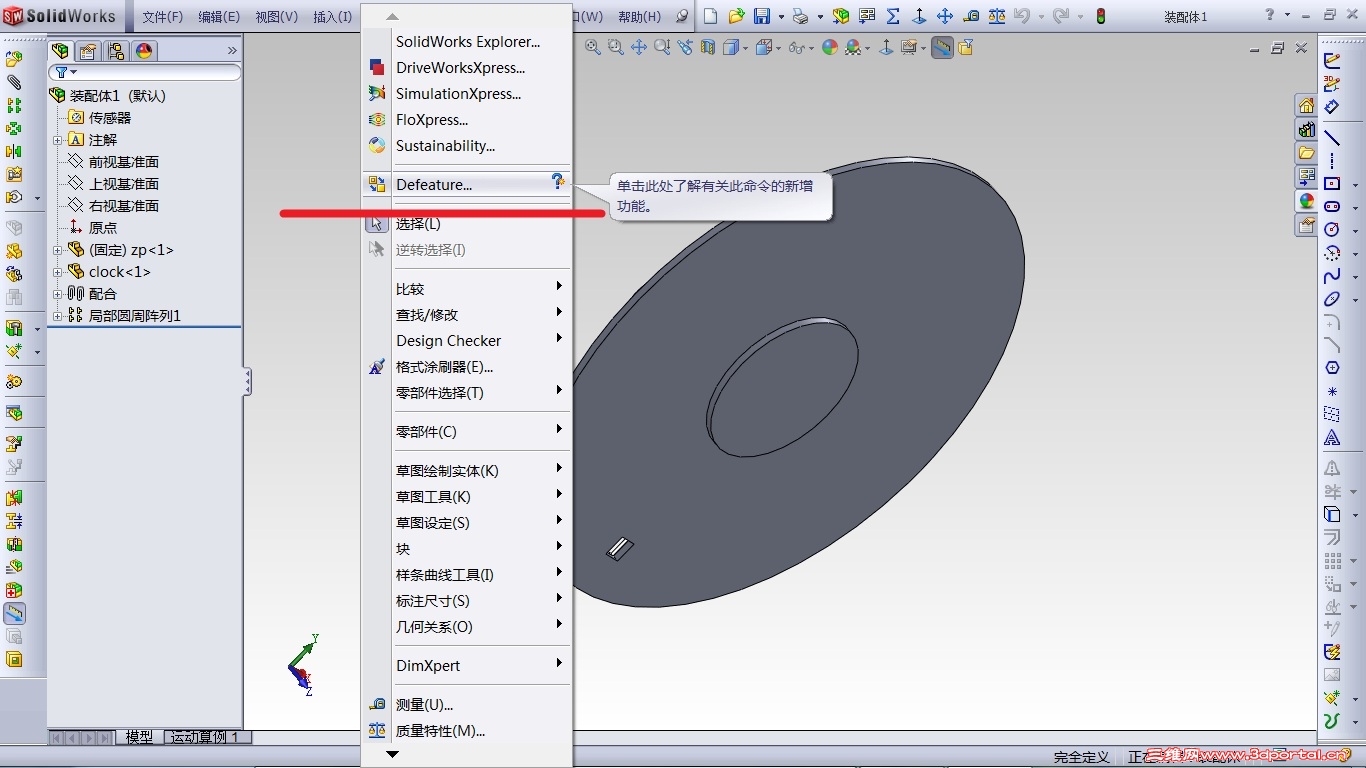1366x768 pixels.
Task: Select the Corner Rectangle sketch tool
Action: (1332, 183)
